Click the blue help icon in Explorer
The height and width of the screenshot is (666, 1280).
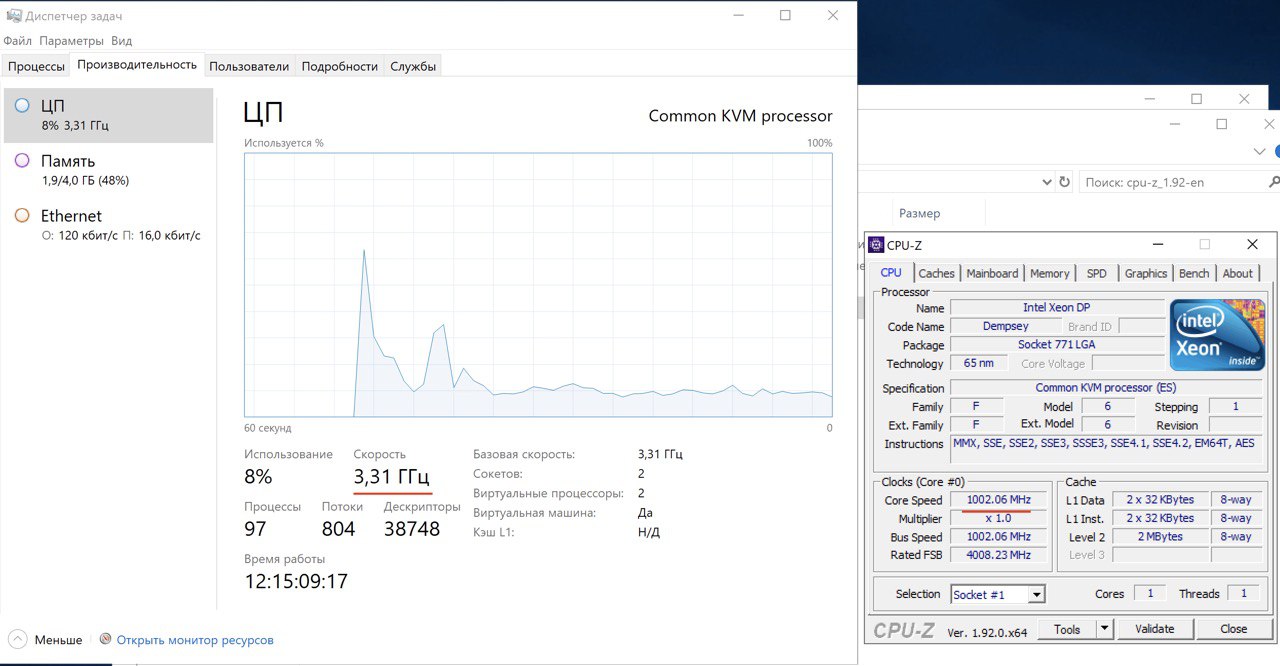coord(1276,151)
